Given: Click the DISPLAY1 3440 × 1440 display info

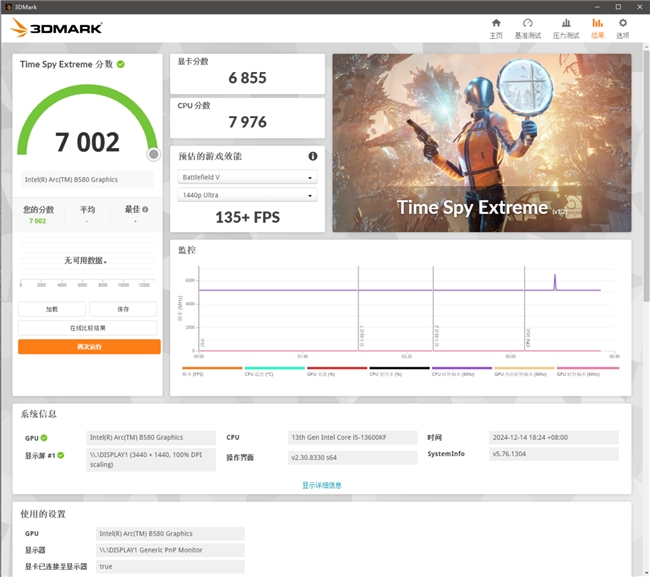Looking at the screenshot, I should (x=151, y=460).
